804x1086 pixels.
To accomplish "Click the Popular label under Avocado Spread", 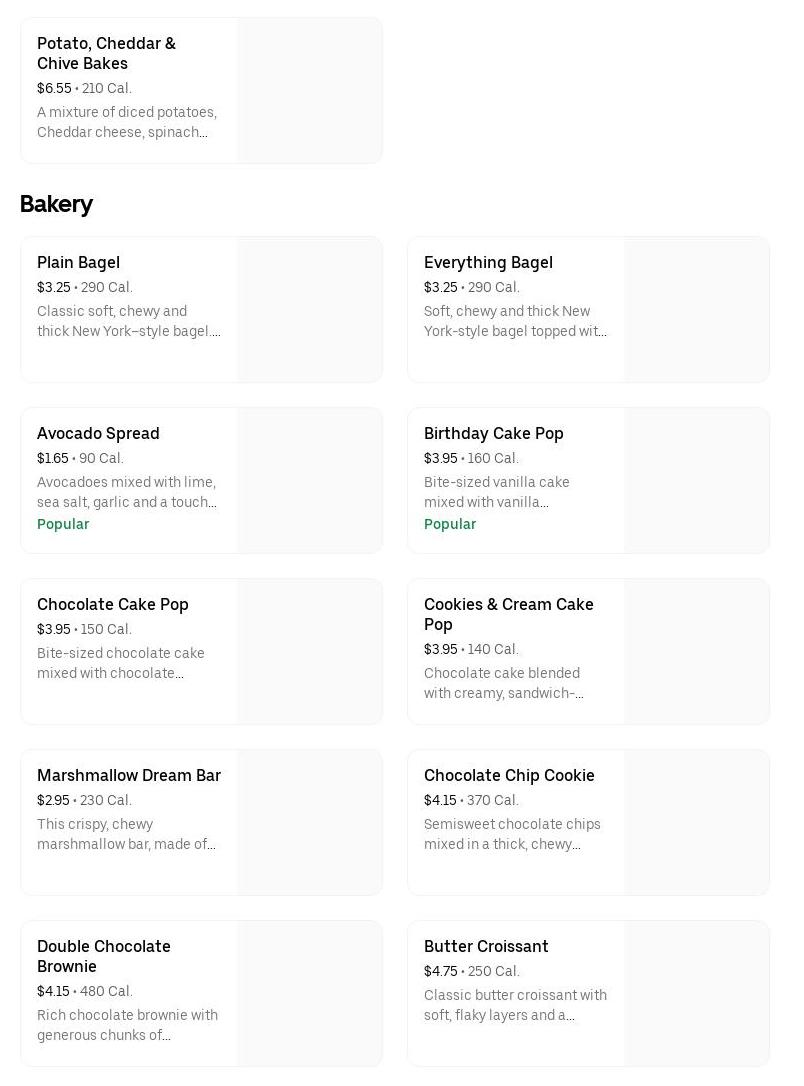I will coord(63,524).
